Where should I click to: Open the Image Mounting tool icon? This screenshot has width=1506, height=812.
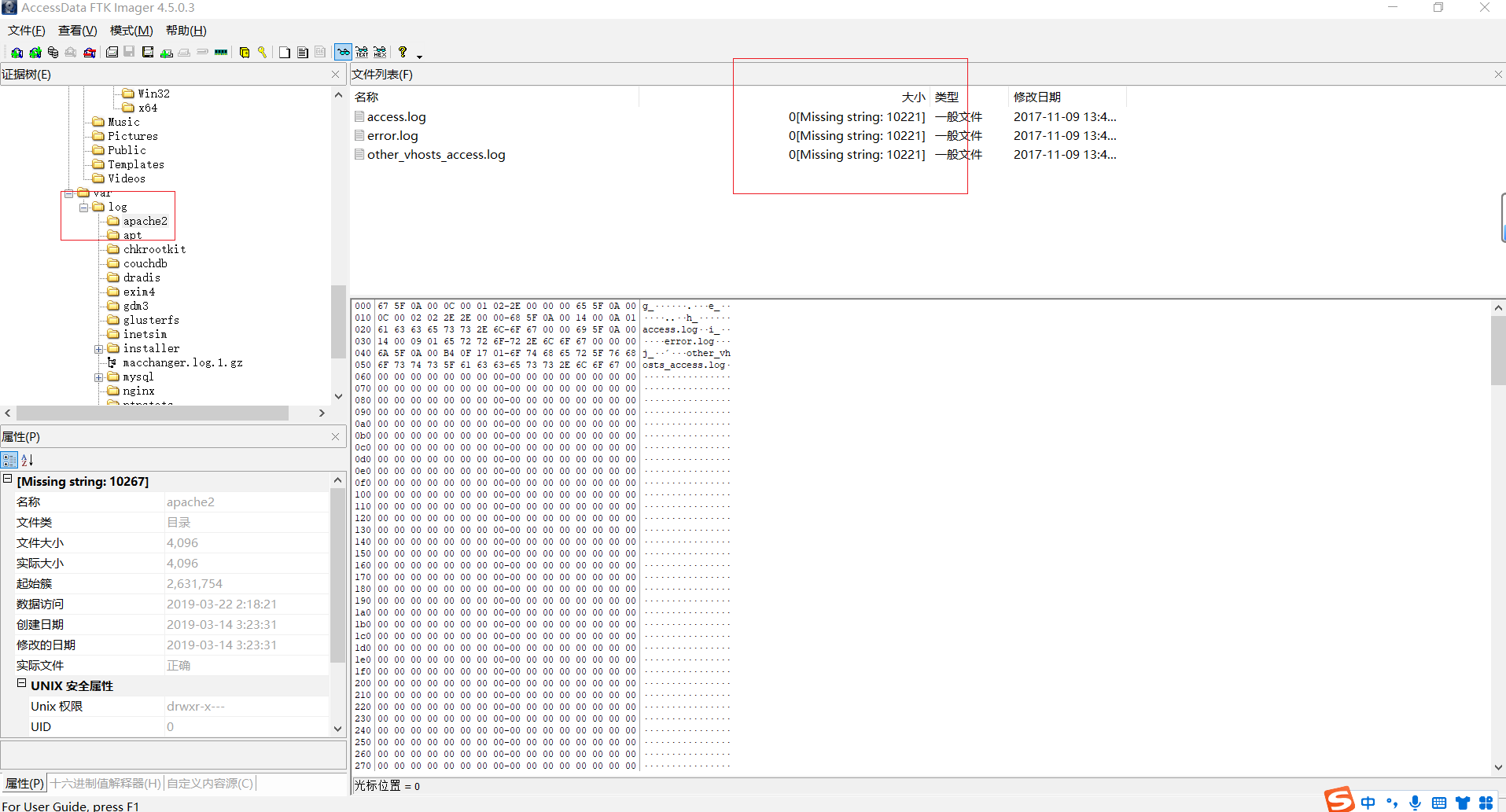coord(53,52)
